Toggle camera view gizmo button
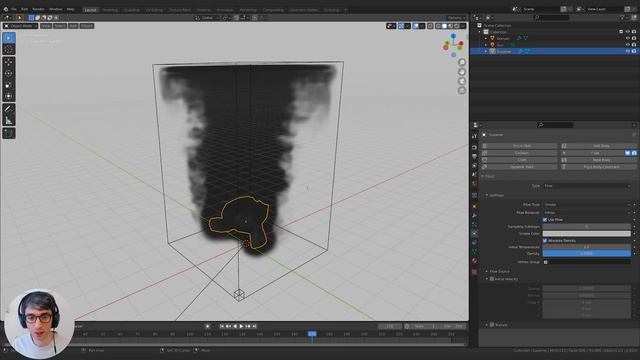Viewport: 640px width, 360px height. point(462,81)
